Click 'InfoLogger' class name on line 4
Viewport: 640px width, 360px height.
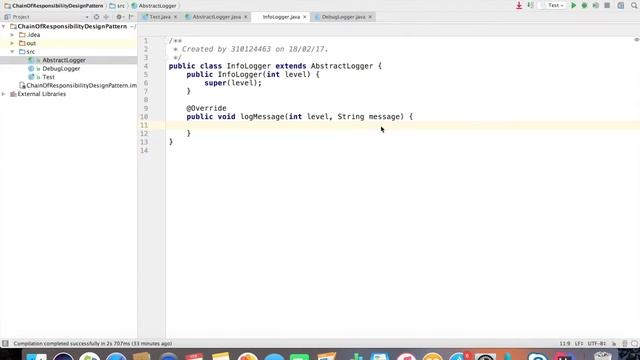pos(249,66)
